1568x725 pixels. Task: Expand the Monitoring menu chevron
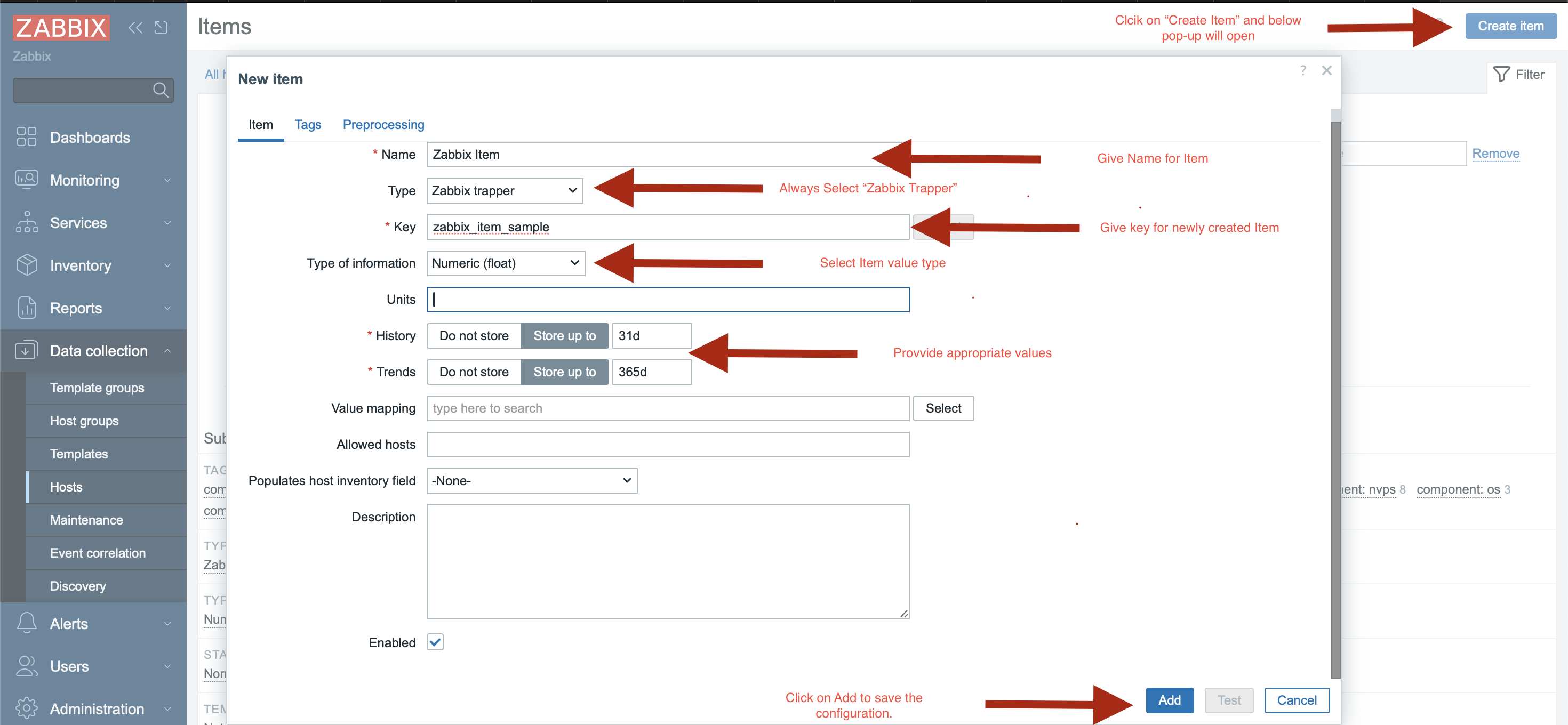(x=167, y=180)
